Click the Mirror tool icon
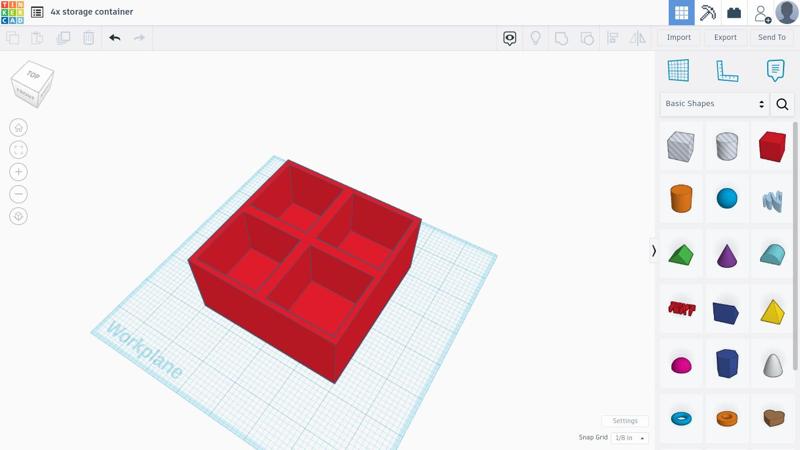The height and width of the screenshot is (450, 800). coord(638,38)
